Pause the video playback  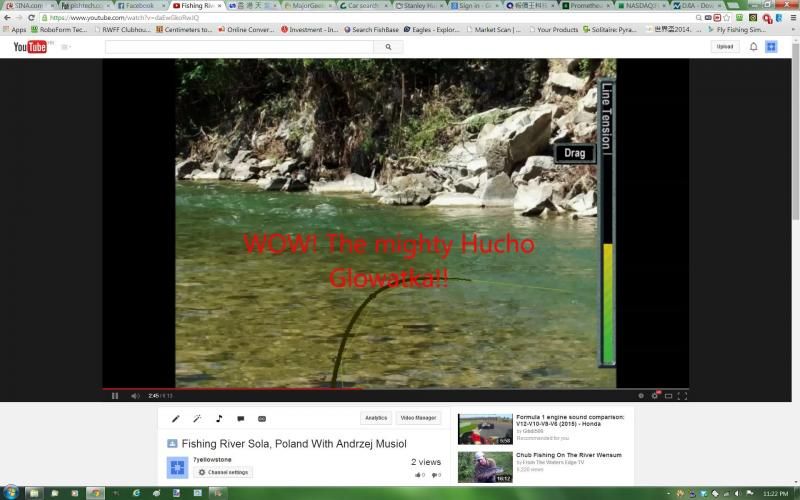tap(115, 396)
